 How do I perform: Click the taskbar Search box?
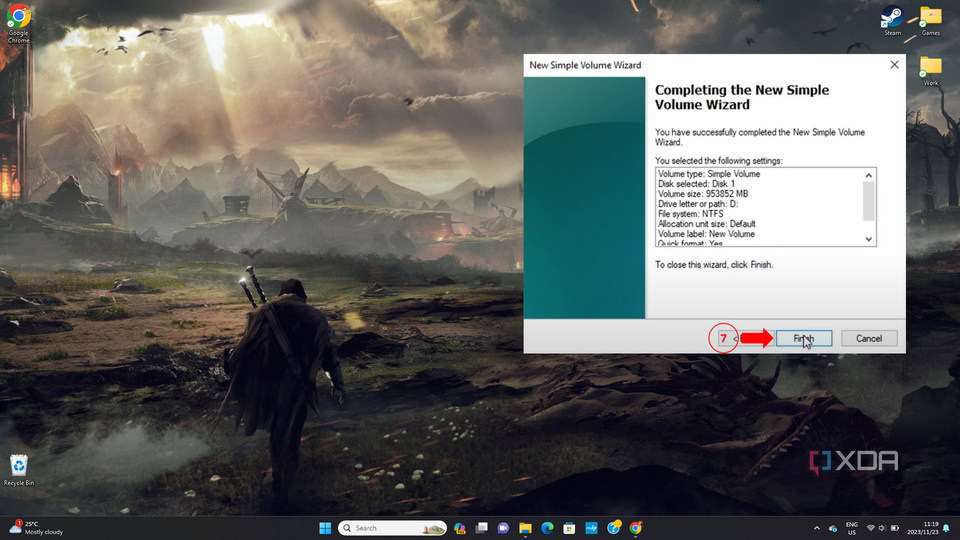[392, 528]
